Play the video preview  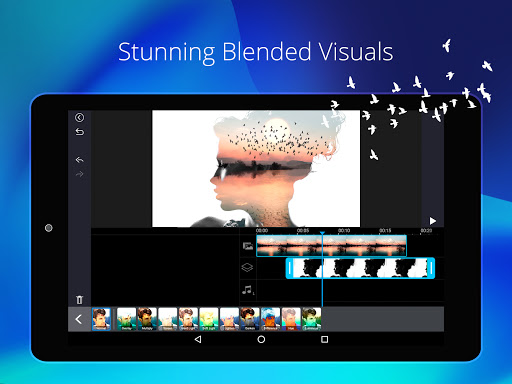pos(433,221)
